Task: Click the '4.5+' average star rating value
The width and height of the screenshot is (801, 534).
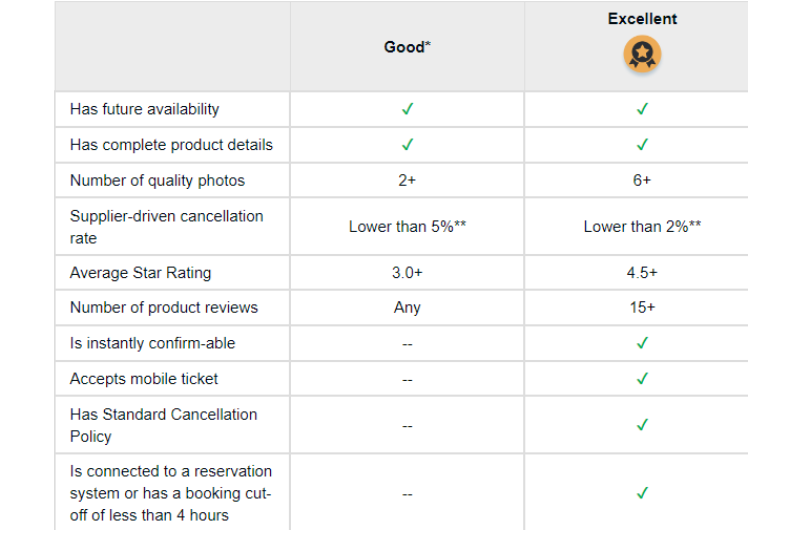Action: point(642,273)
